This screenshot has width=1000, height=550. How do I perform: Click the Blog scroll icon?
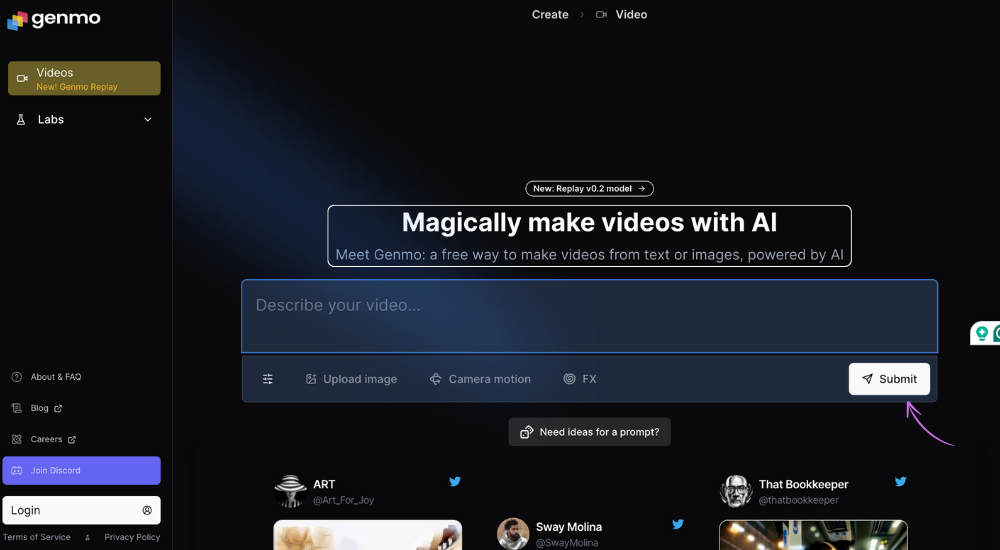(x=17, y=408)
